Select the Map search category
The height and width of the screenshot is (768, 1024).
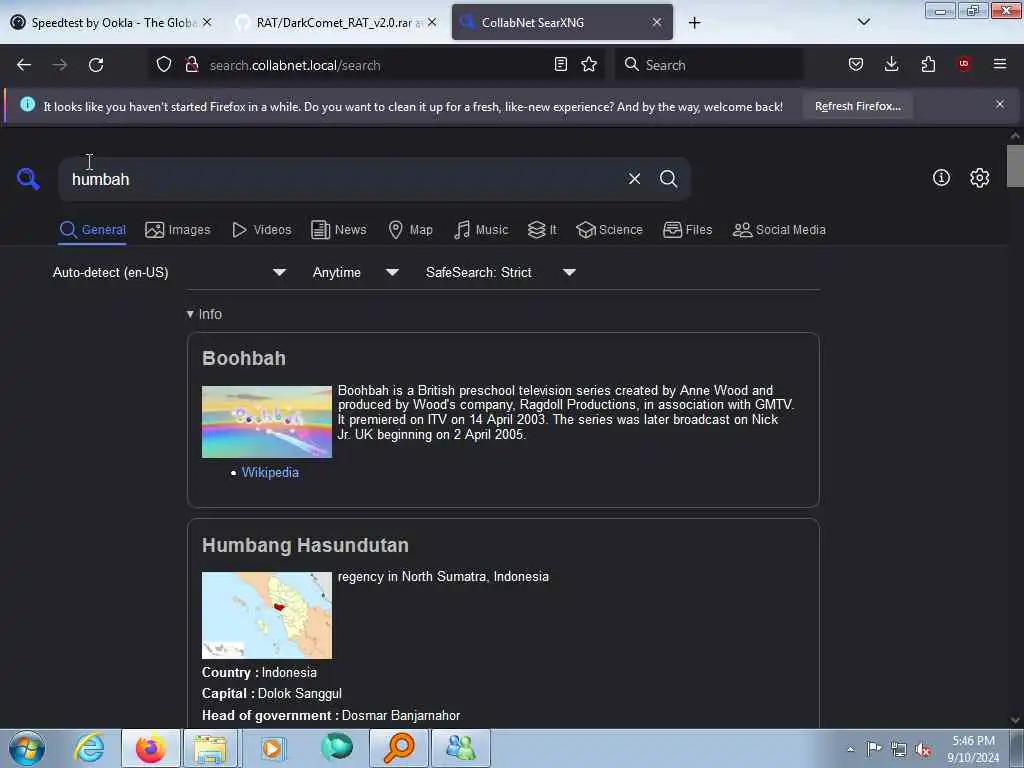click(x=410, y=230)
